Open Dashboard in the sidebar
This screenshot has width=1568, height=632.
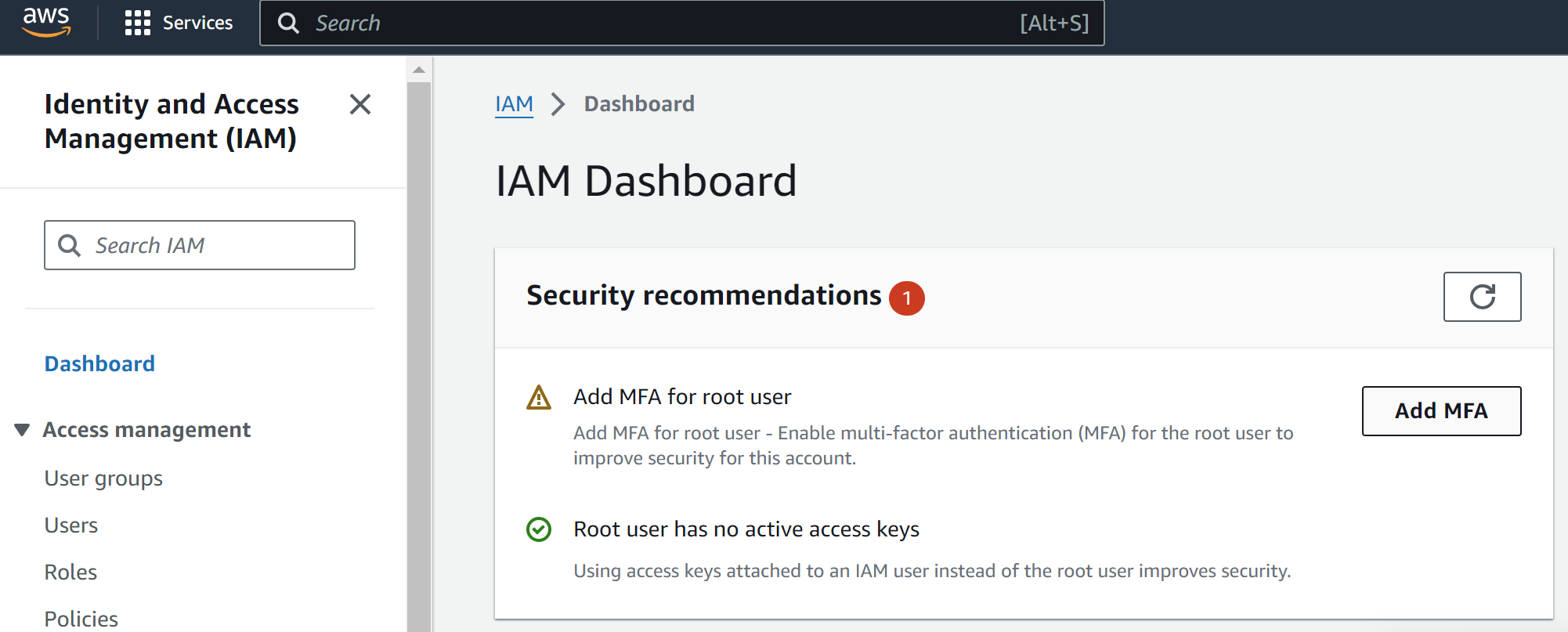click(99, 363)
